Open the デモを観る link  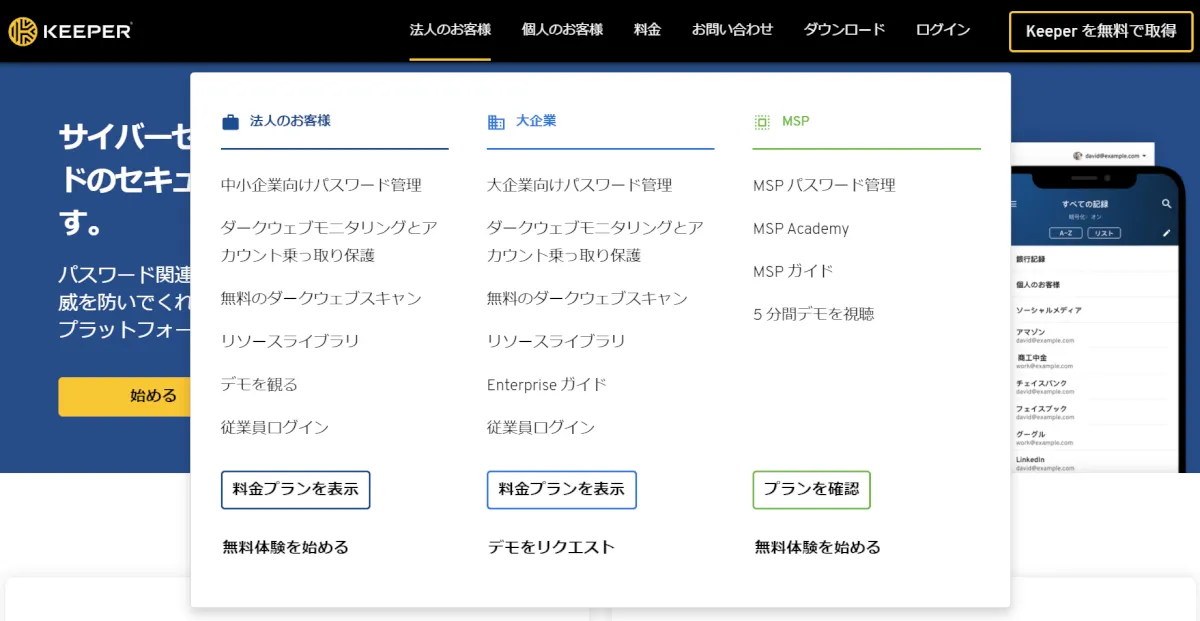pos(259,384)
